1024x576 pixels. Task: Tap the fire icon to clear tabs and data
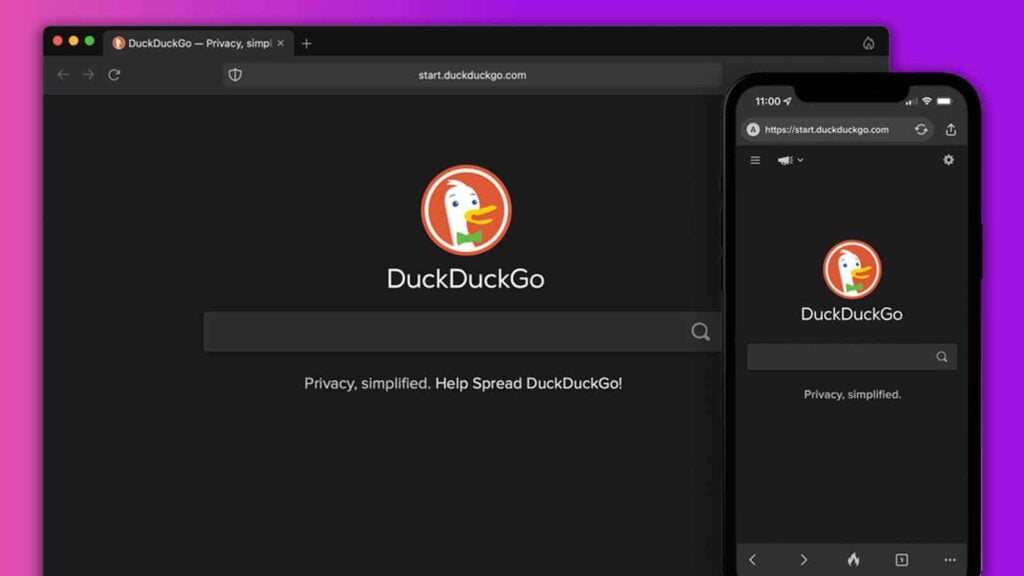point(853,559)
